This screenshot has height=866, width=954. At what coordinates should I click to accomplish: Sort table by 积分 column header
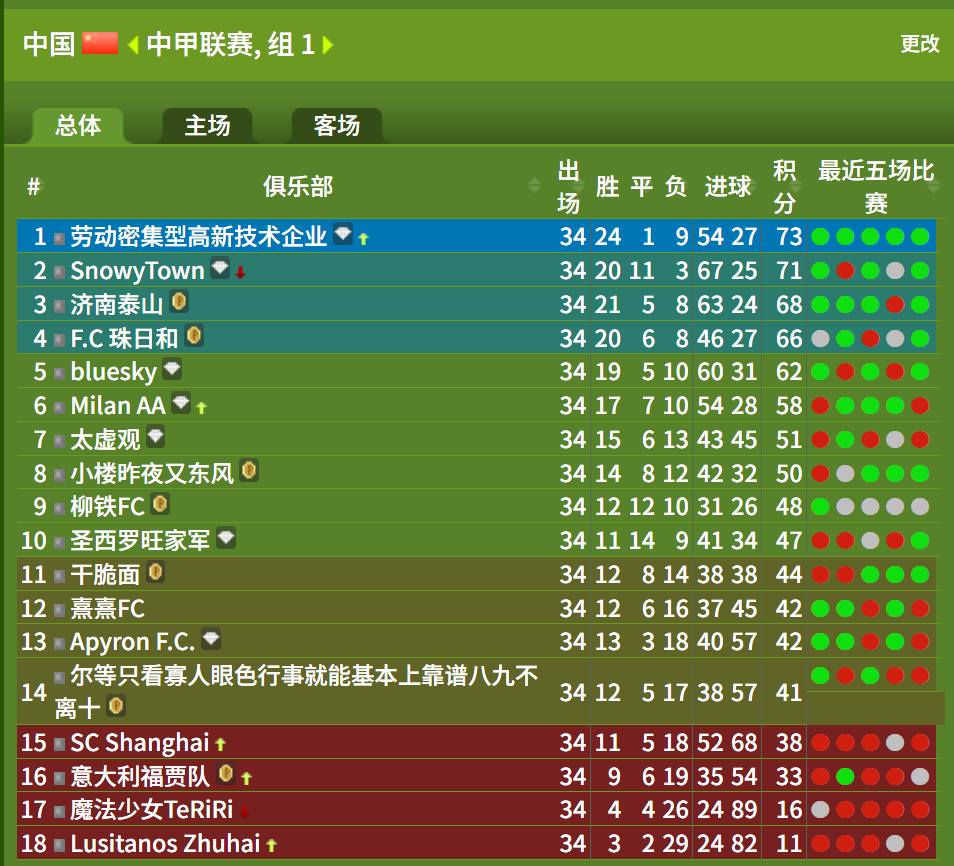pyautogui.click(x=785, y=186)
